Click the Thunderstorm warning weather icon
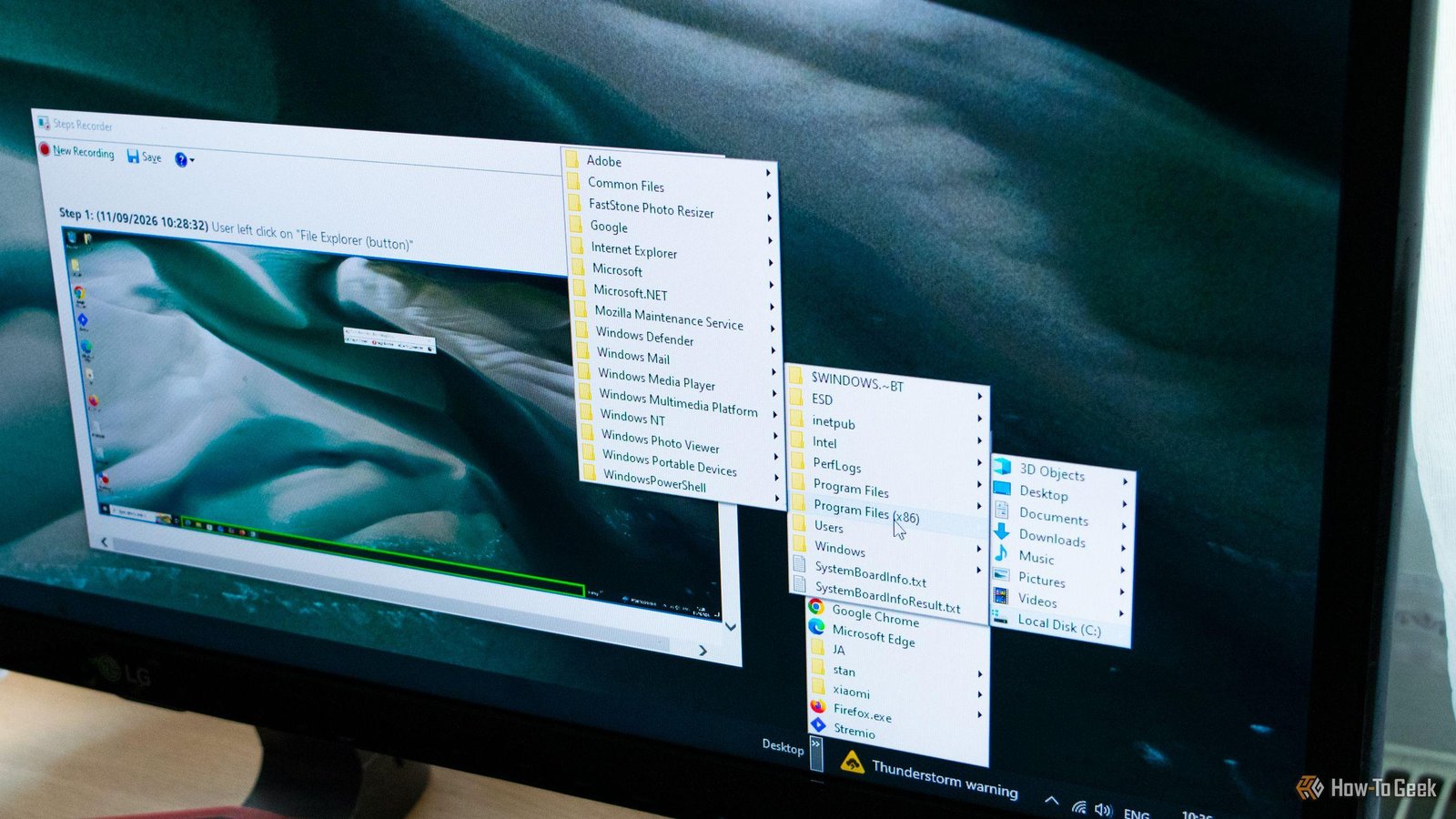The image size is (1456, 819). tap(852, 763)
